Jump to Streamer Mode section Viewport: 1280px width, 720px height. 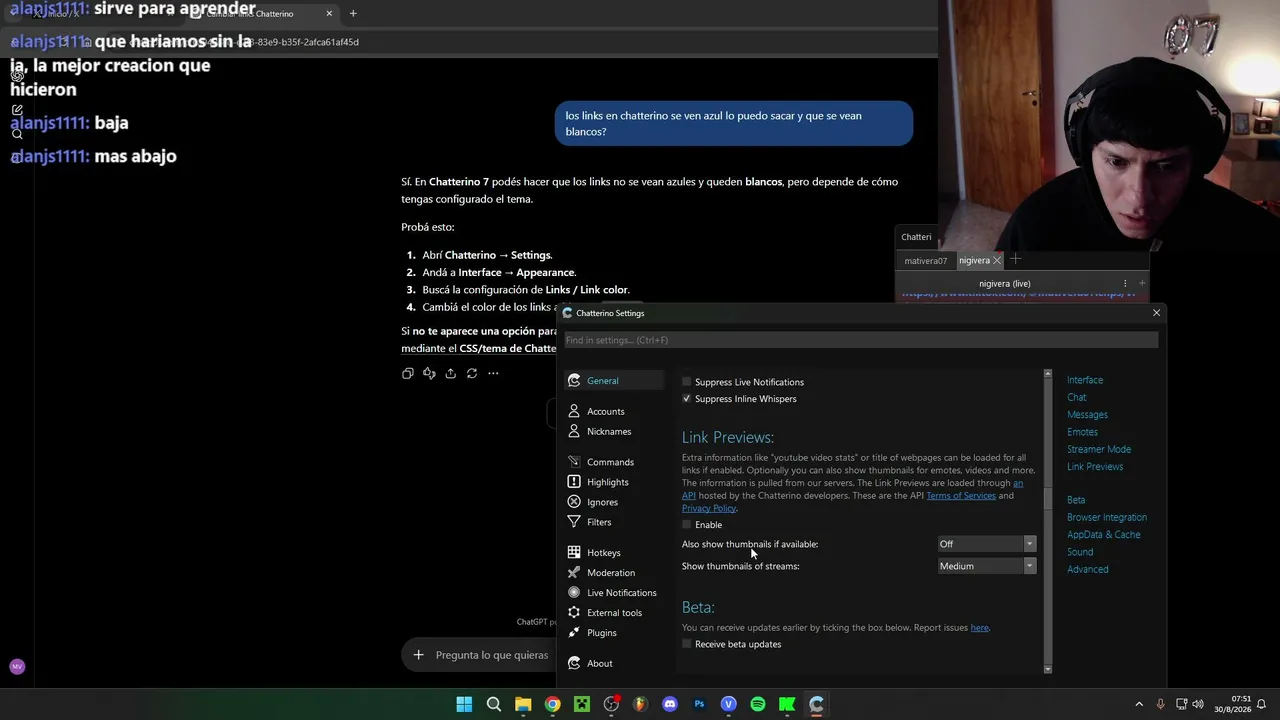point(1099,450)
